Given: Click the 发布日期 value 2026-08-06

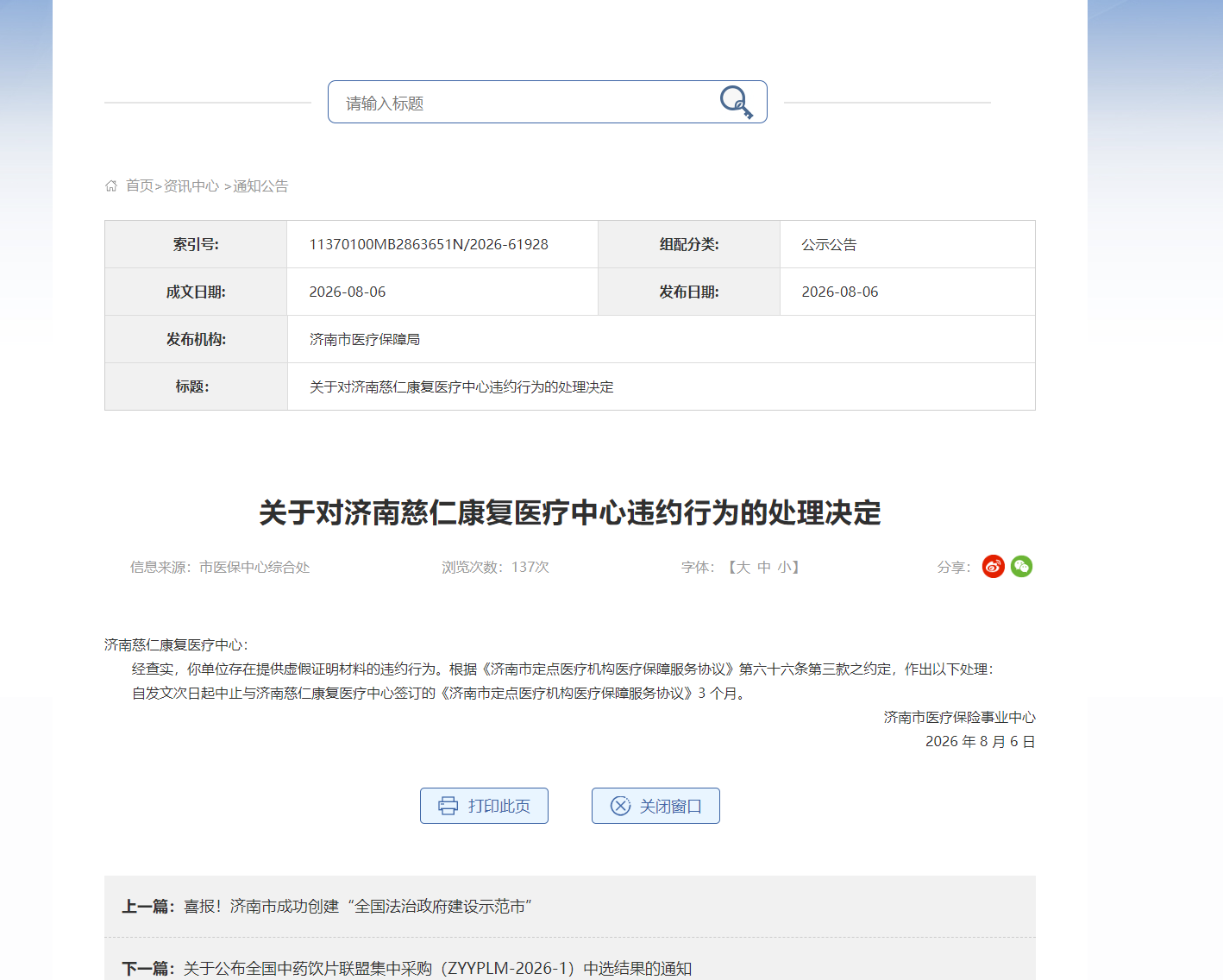Looking at the screenshot, I should pyautogui.click(x=840, y=292).
